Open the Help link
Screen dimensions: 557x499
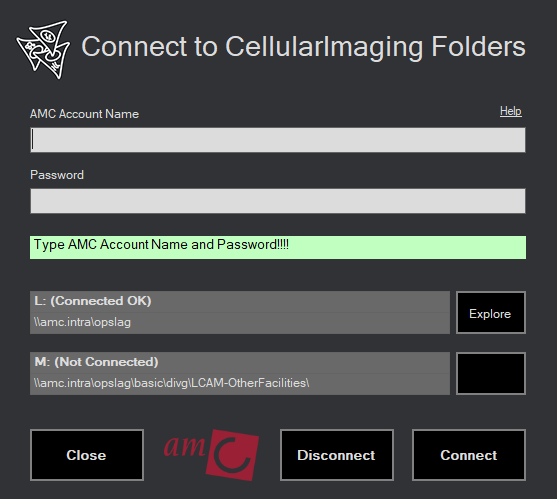pyautogui.click(x=510, y=111)
